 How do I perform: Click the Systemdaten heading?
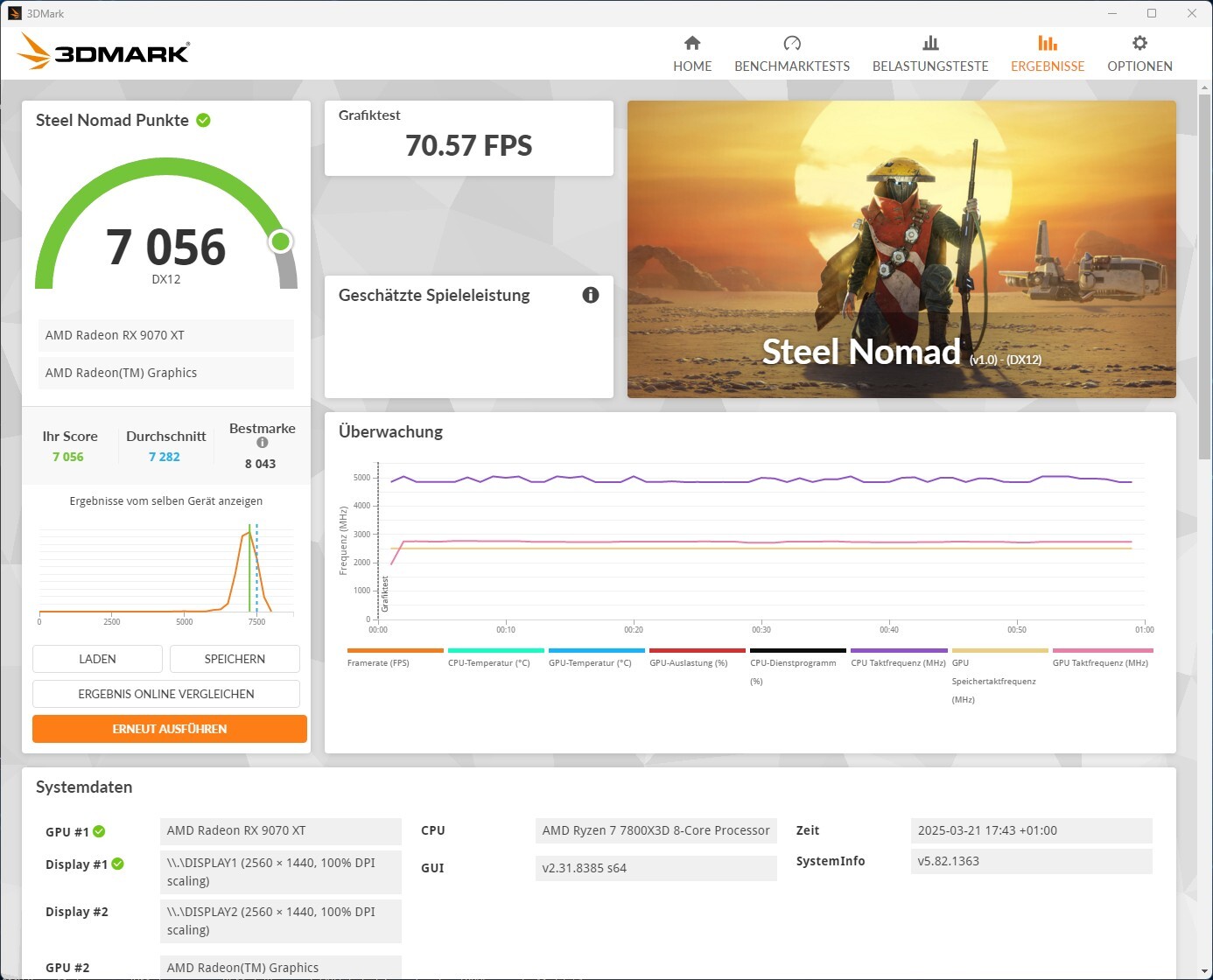(84, 787)
